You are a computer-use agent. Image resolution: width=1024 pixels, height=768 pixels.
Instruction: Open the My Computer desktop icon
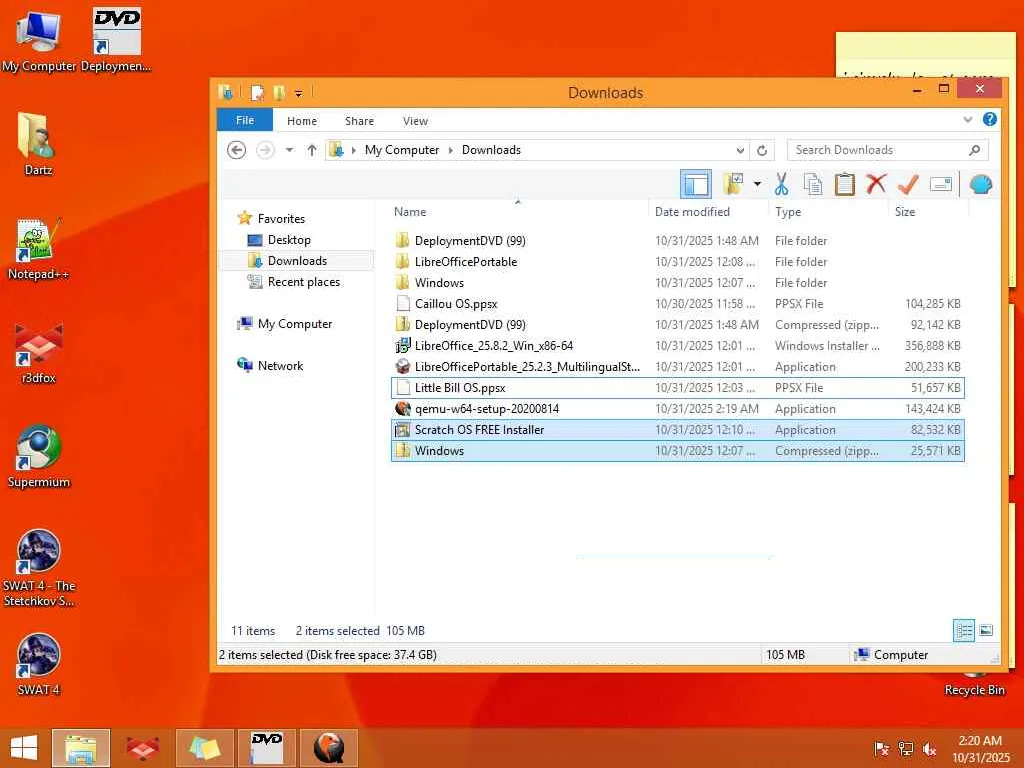pyautogui.click(x=39, y=40)
